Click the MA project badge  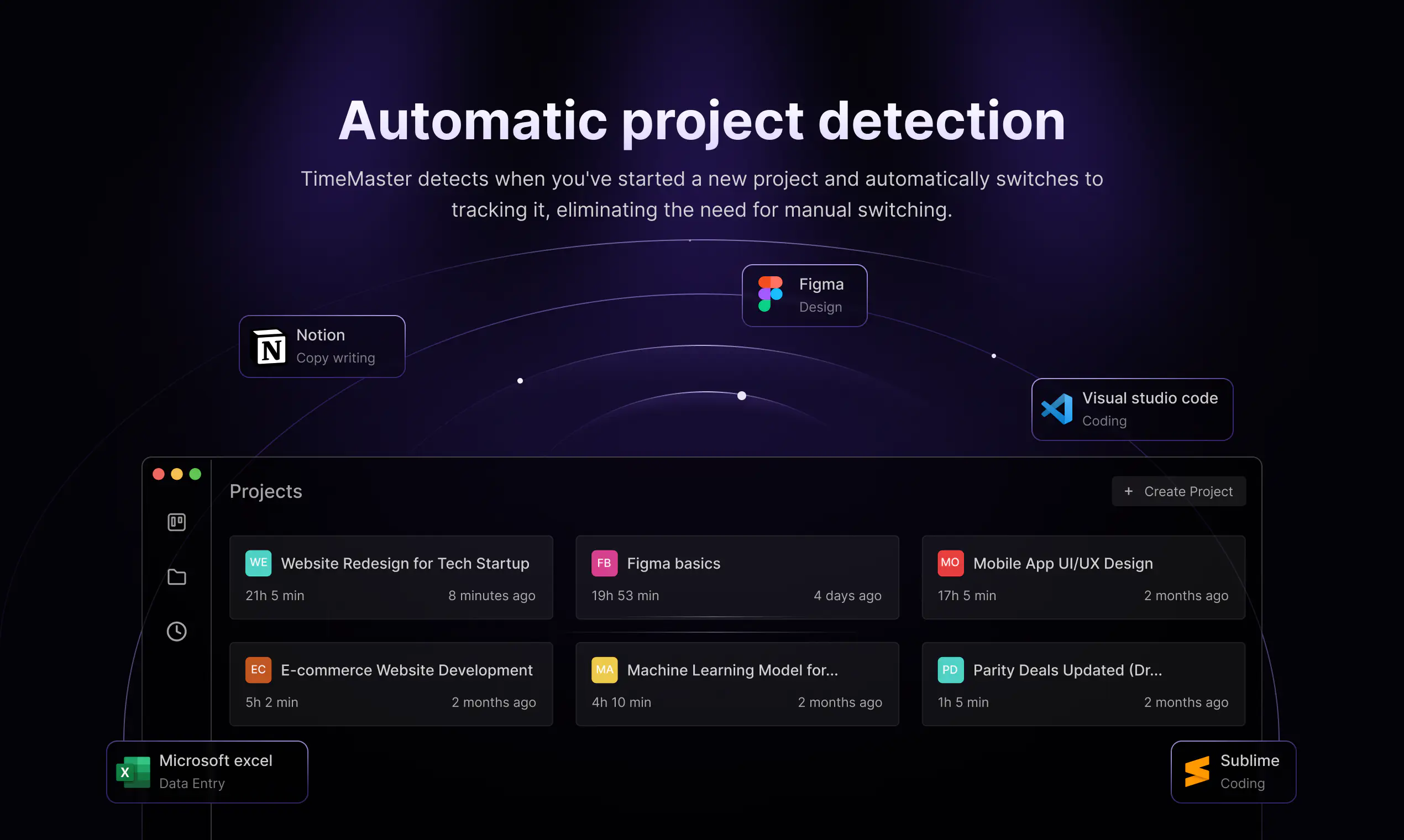click(604, 670)
